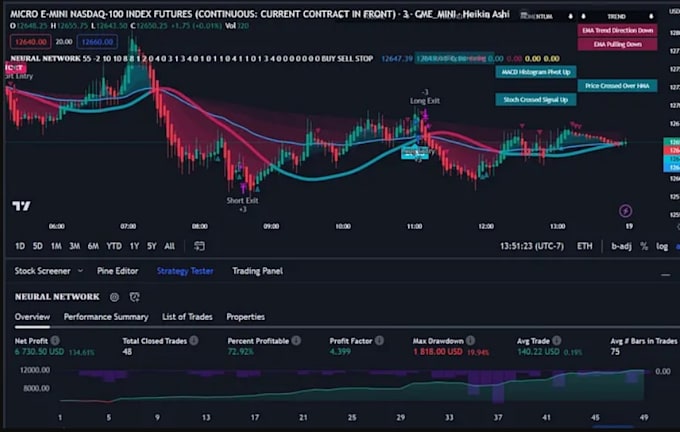Click the info icon next to Net Profit
The height and width of the screenshot is (432, 680).
pos(55,340)
